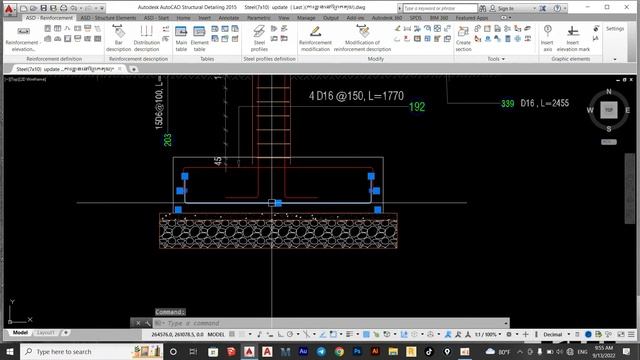Click the Help question mark icon
The image size is (640, 360).
click(x=557, y=8)
